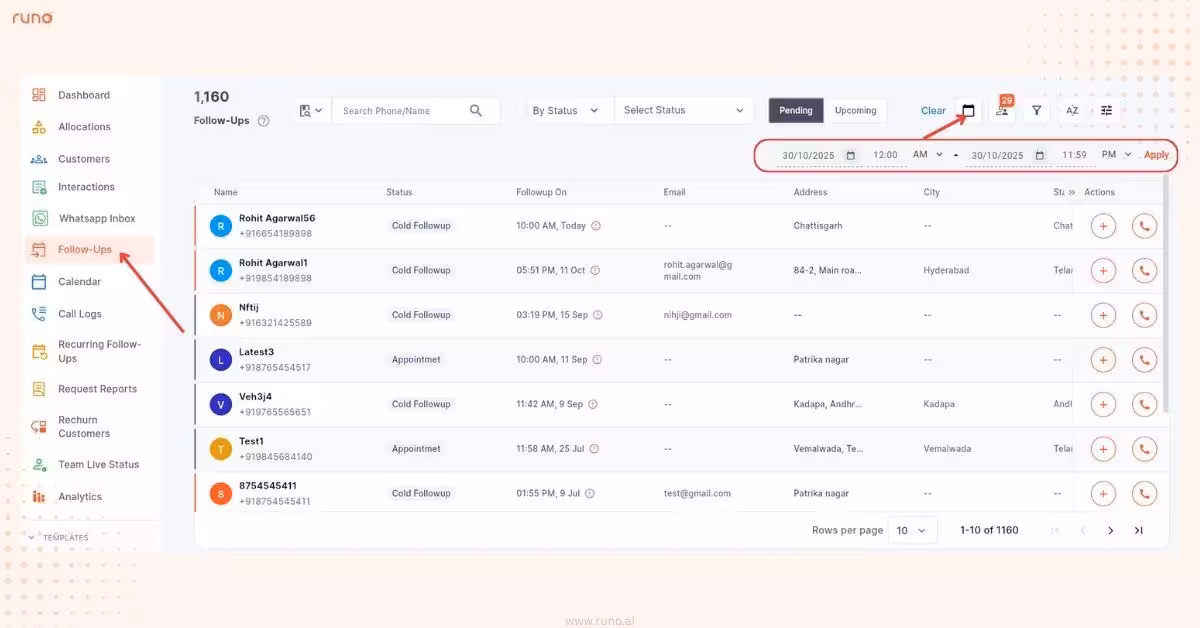The height and width of the screenshot is (628, 1200).
Task: Open the advanced filter settings icon
Action: coord(1106,110)
